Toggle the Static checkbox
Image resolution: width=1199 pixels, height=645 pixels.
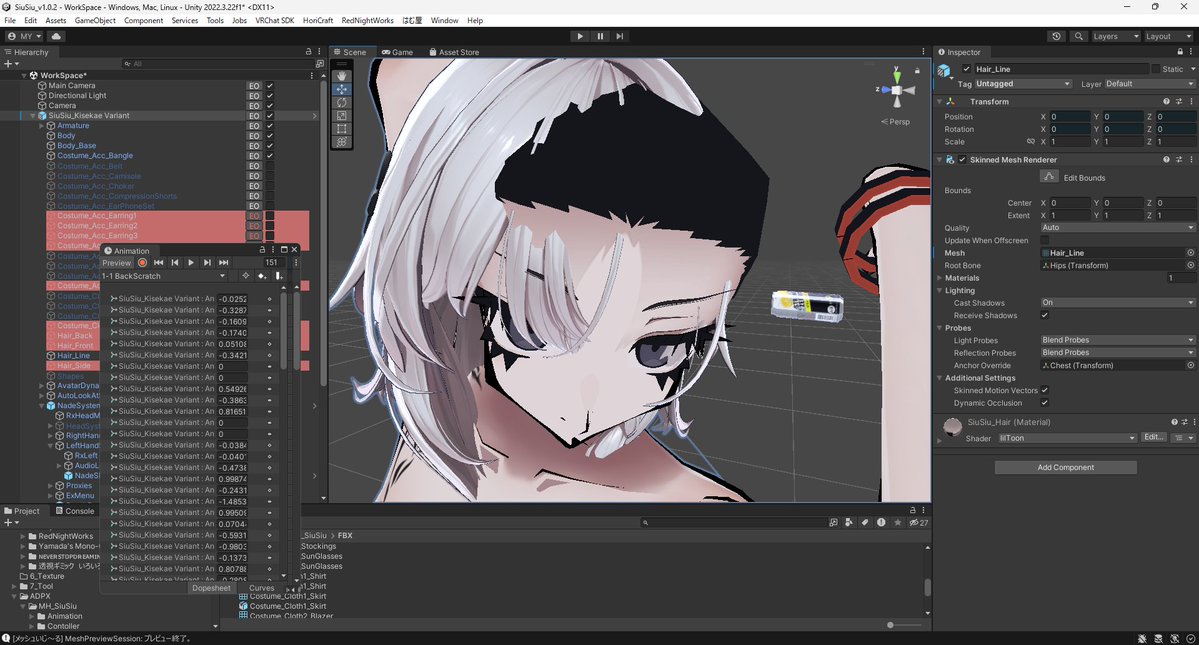(1155, 69)
